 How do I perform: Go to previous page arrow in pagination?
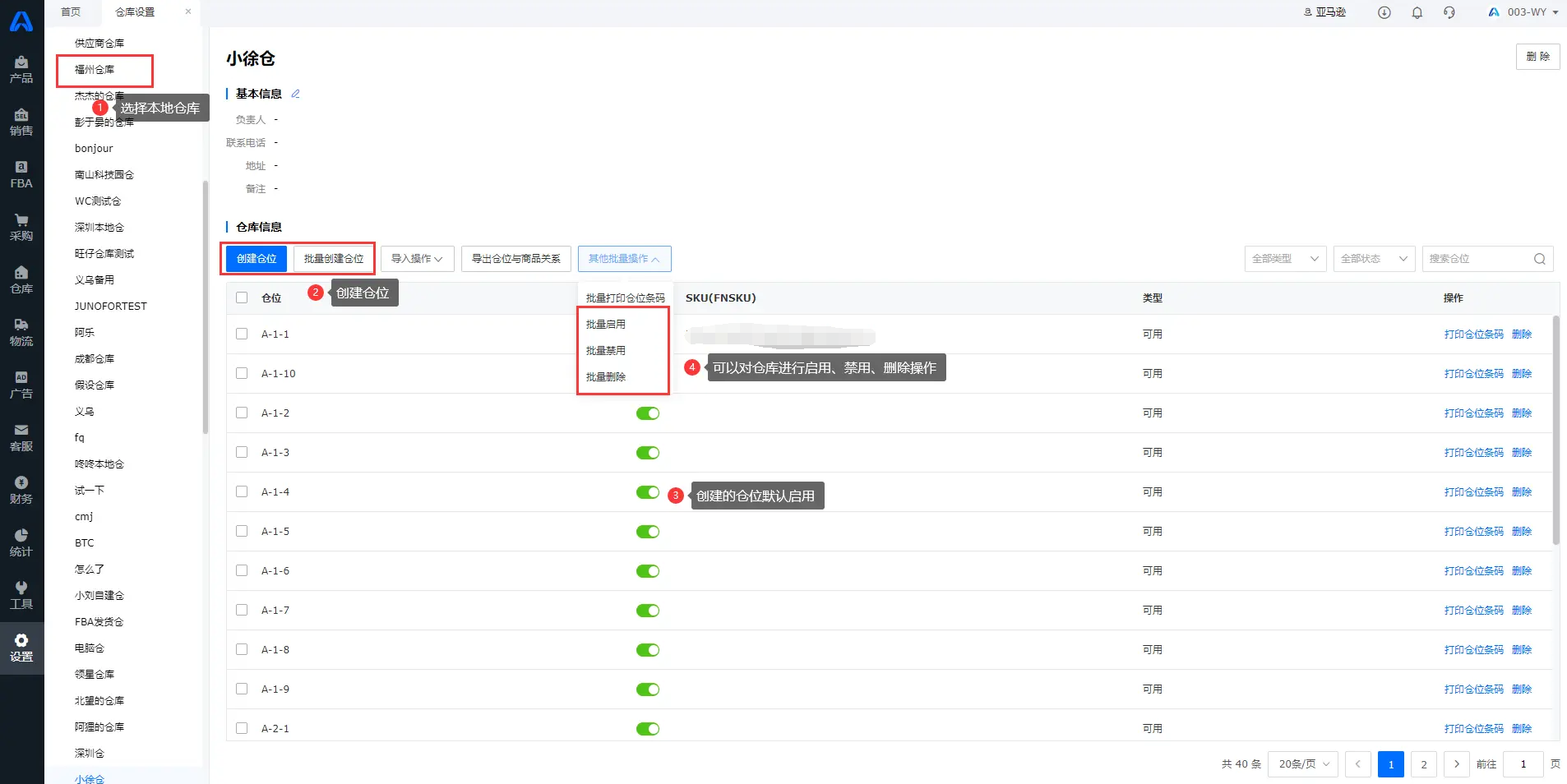[1358, 764]
